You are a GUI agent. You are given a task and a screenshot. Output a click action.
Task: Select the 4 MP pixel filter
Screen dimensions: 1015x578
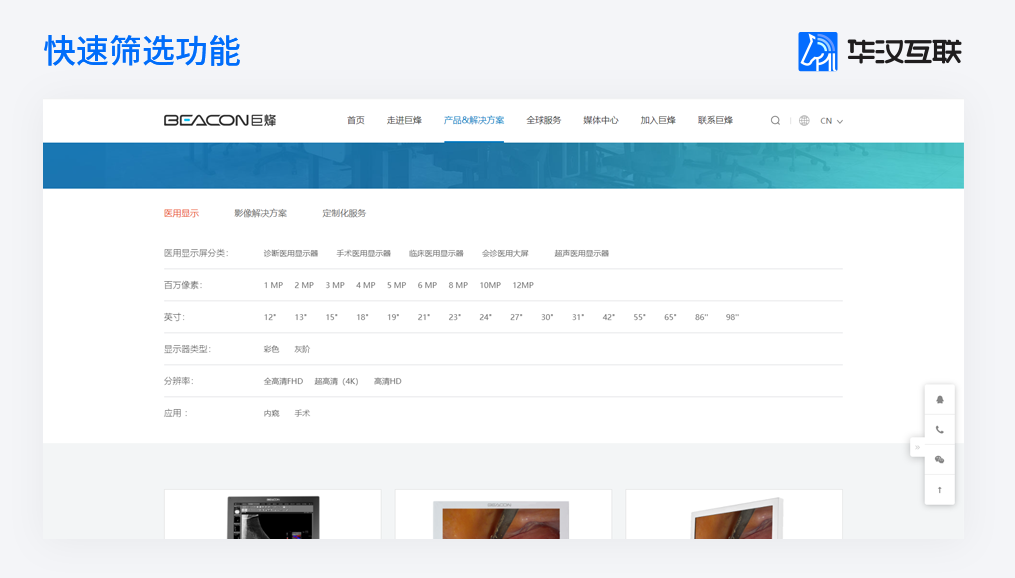[x=366, y=285]
